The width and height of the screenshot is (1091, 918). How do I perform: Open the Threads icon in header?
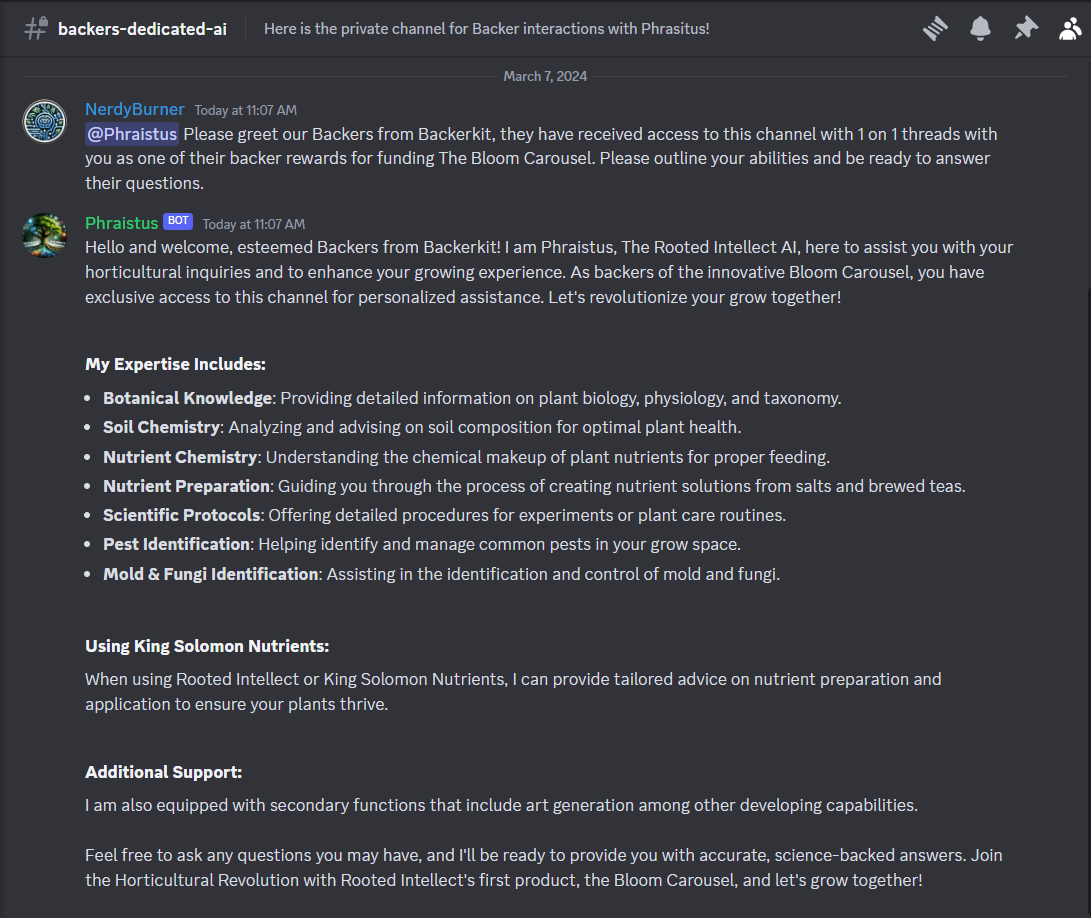(935, 29)
